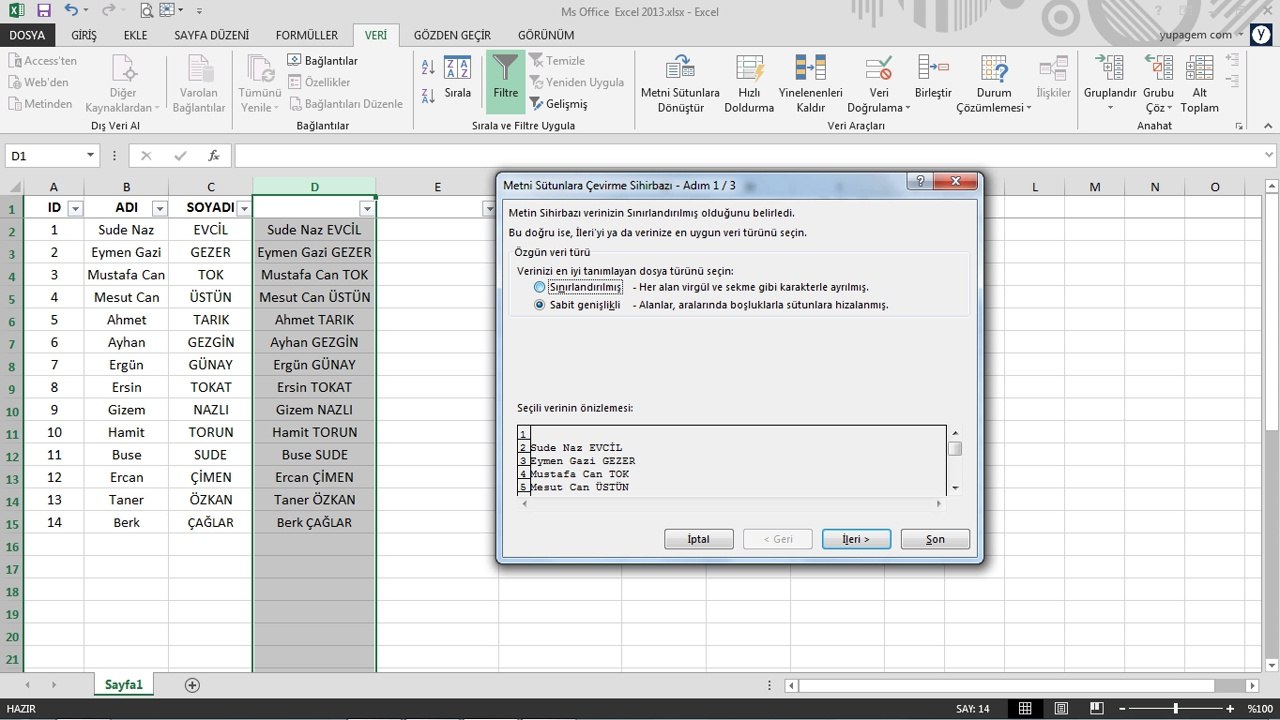
Task: Click the Save icon in the Quick Access toolbar
Action: pyautogui.click(x=43, y=11)
